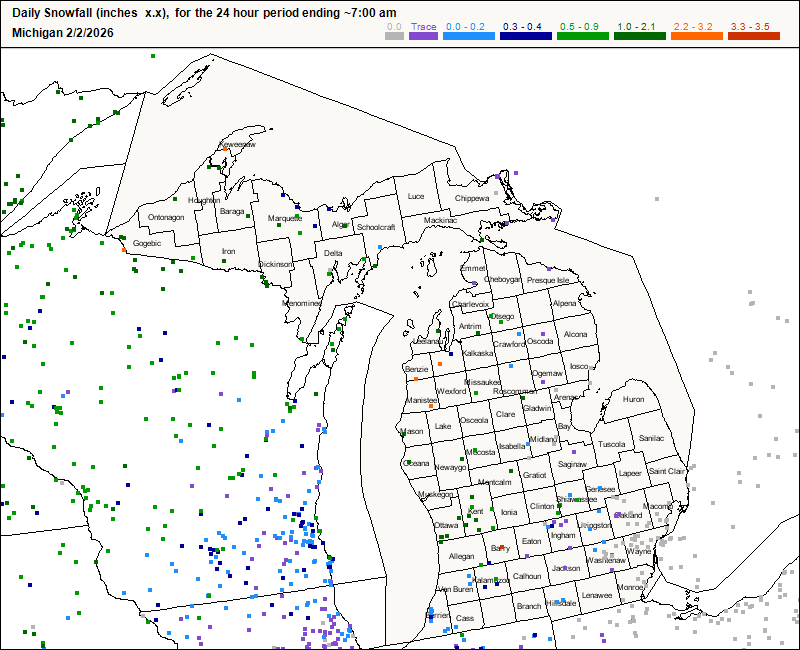This screenshot has height=650, width=800.
Task: Click the light blue 0.0 - 0.2 legend swatch
Action: pos(469,36)
